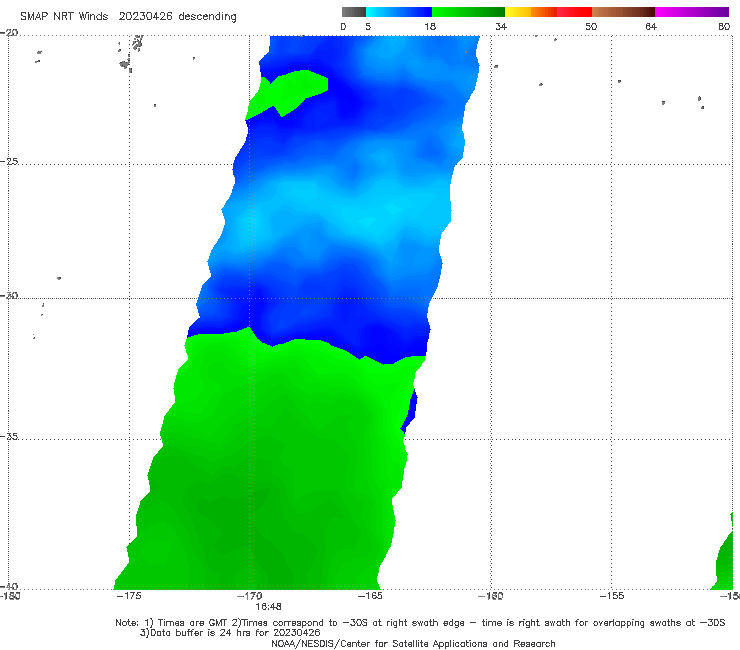Viewport: 740px width, 650px height.
Task: Click the '-160' longitude axis label
Action: click(x=491, y=596)
